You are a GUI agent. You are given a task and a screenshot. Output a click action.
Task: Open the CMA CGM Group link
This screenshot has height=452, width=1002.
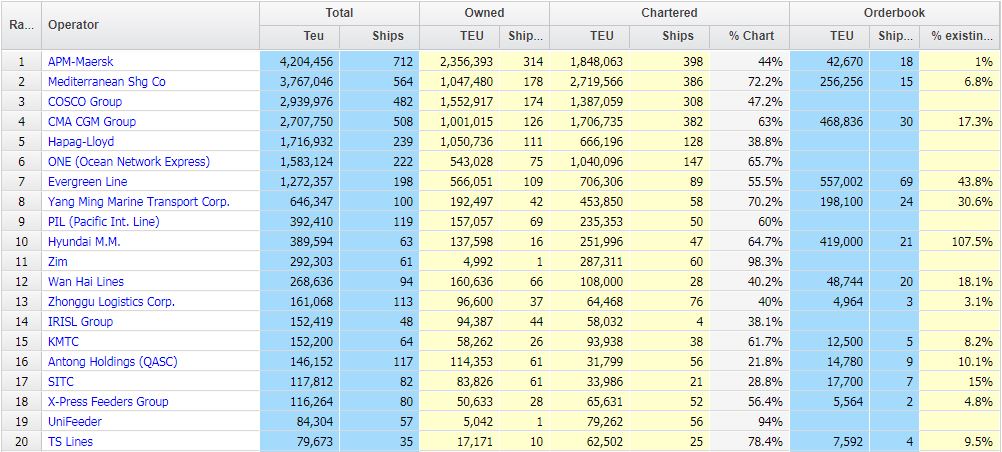pyautogui.click(x=92, y=121)
